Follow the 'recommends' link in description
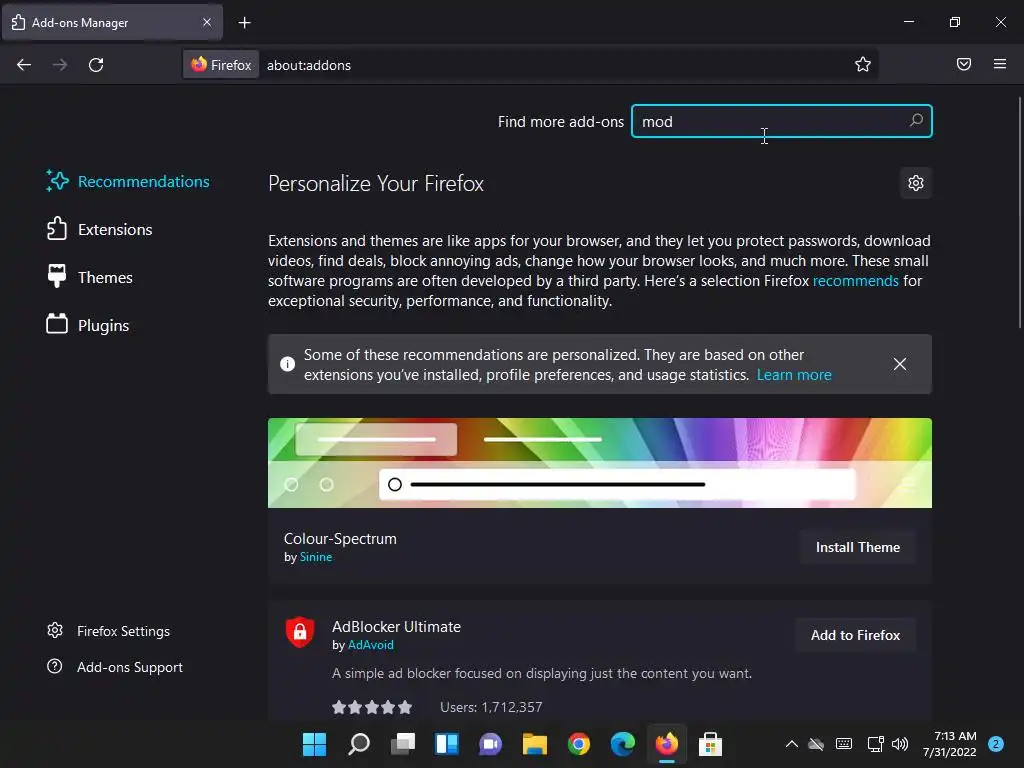The image size is (1024, 768). [x=856, y=281]
